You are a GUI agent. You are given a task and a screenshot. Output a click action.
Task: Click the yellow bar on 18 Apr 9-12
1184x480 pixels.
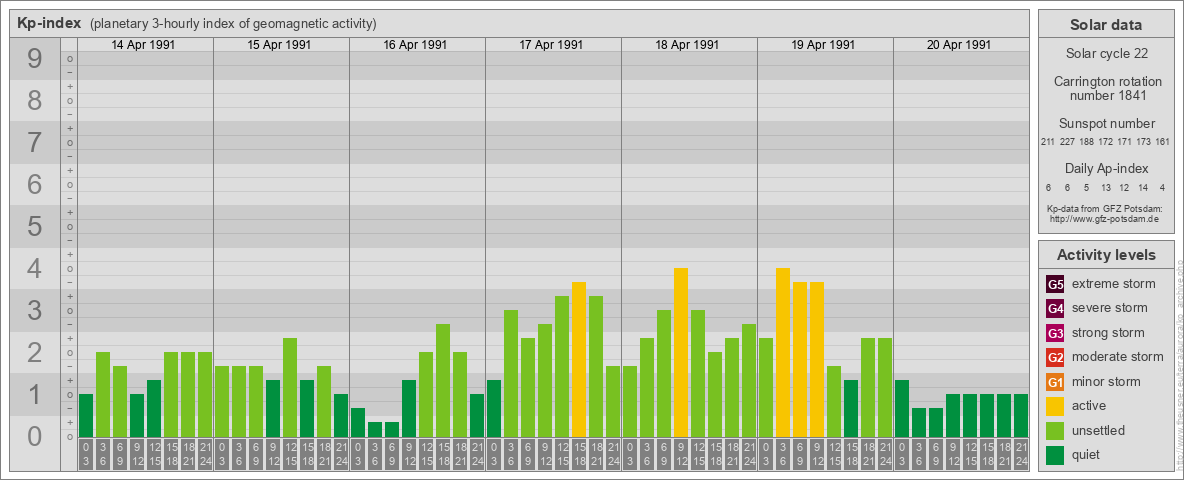point(681,352)
